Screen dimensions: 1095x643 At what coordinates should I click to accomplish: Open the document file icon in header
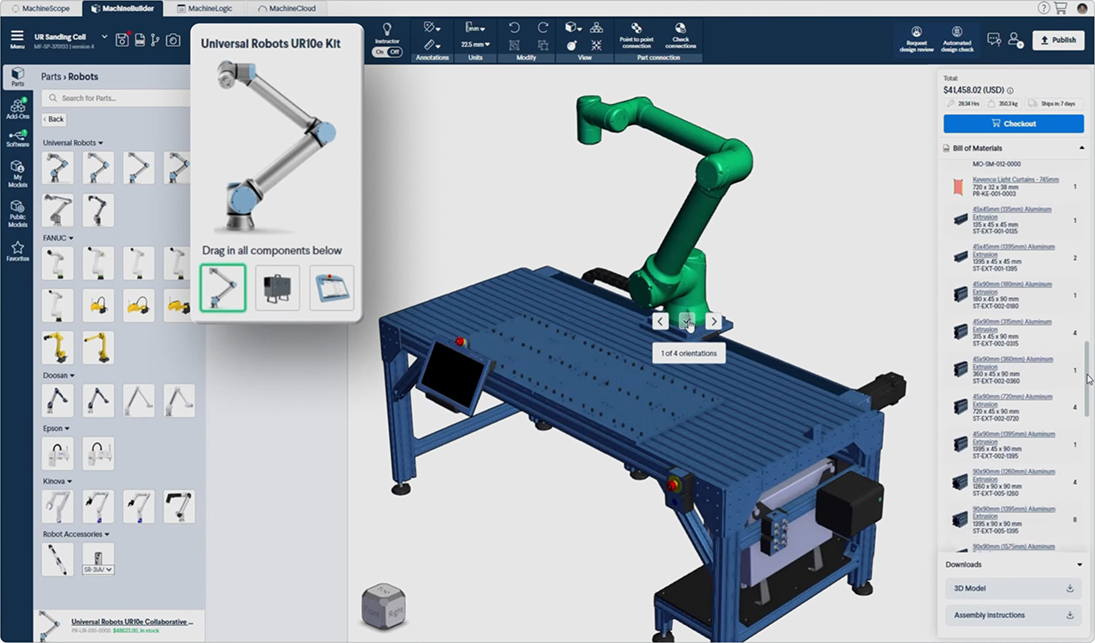pos(140,40)
